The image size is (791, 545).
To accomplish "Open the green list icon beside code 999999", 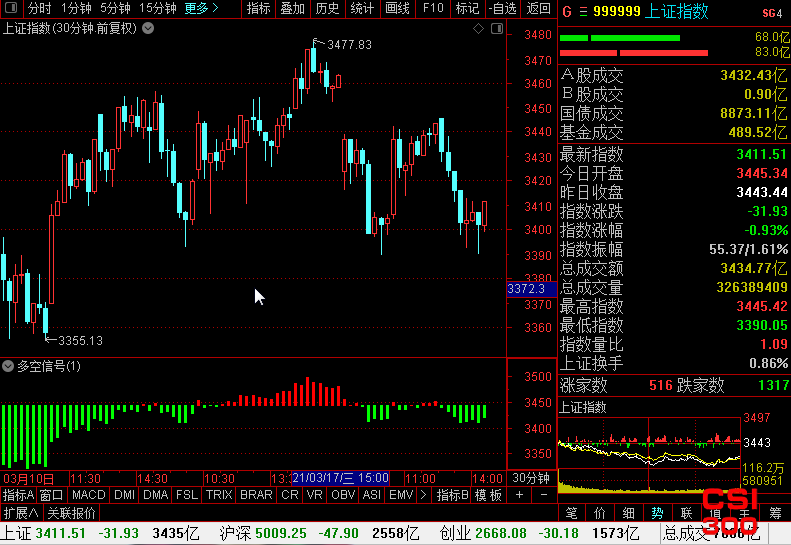I will (583, 12).
